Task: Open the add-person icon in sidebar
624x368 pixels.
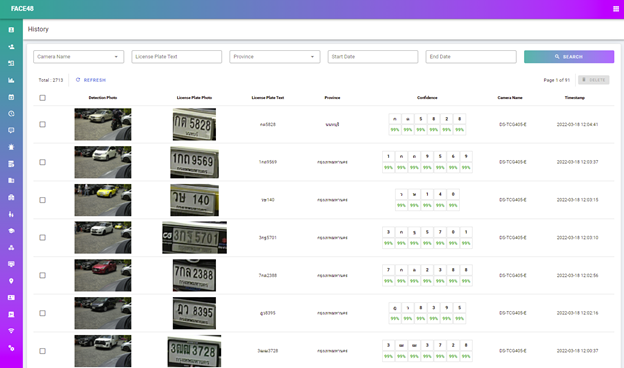Action: (x=11, y=47)
